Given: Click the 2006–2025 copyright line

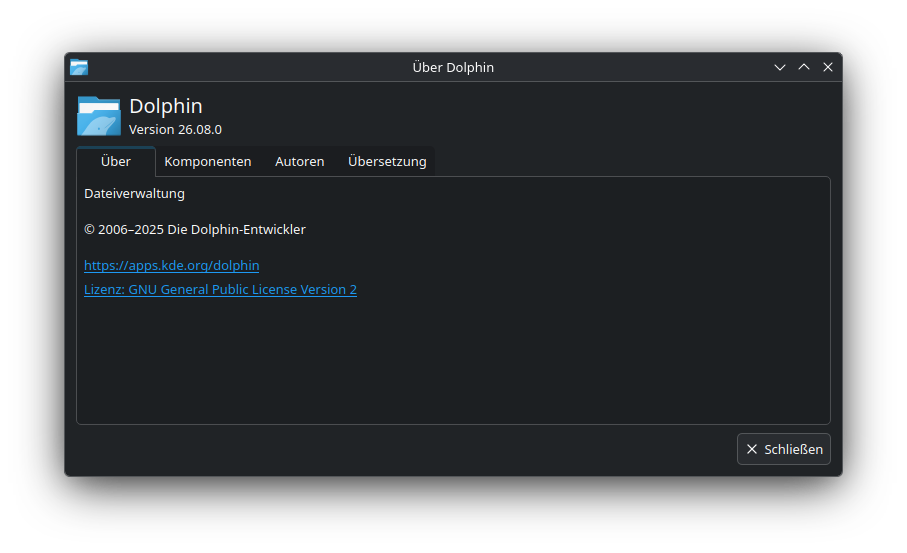Looking at the screenshot, I should (195, 229).
